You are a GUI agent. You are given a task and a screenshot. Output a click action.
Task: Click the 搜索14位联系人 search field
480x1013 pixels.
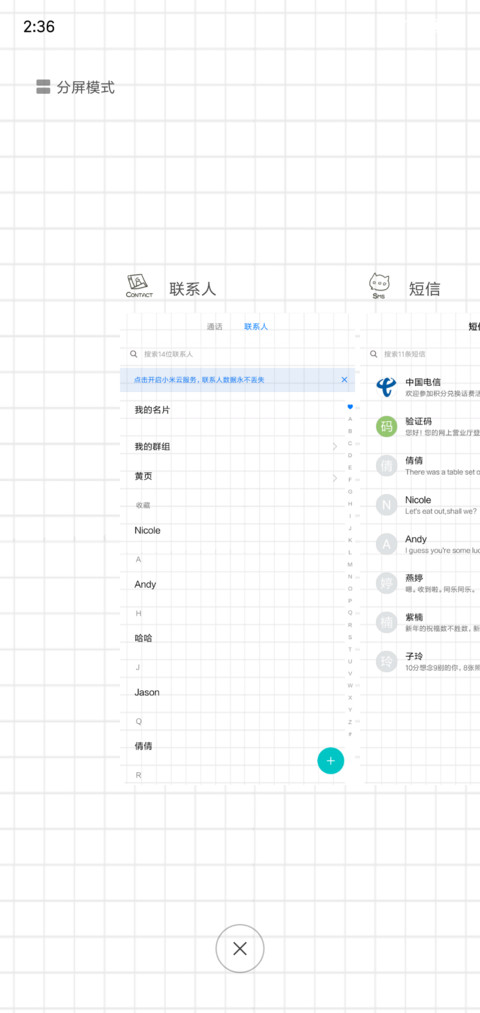238,354
